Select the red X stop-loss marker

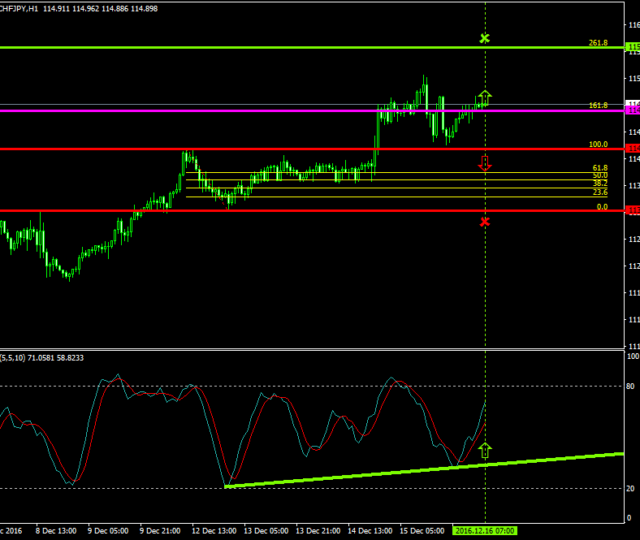(485, 221)
